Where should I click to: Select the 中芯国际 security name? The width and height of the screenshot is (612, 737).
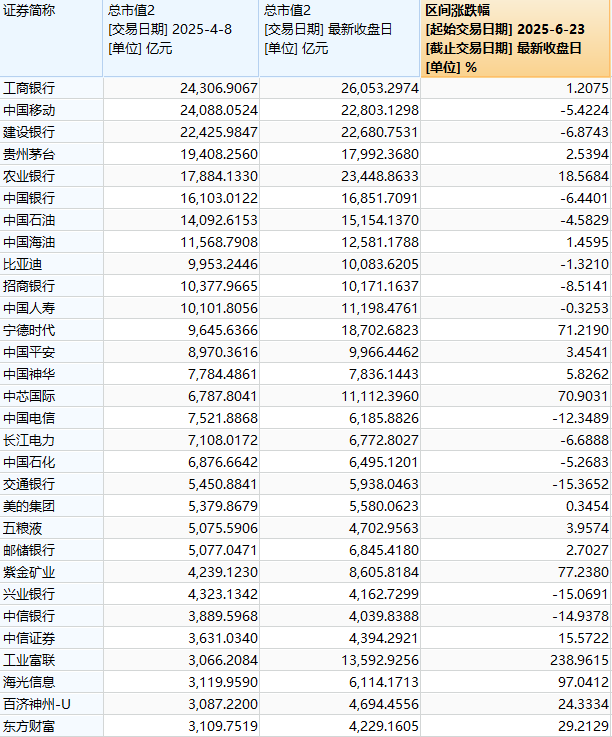29,396
